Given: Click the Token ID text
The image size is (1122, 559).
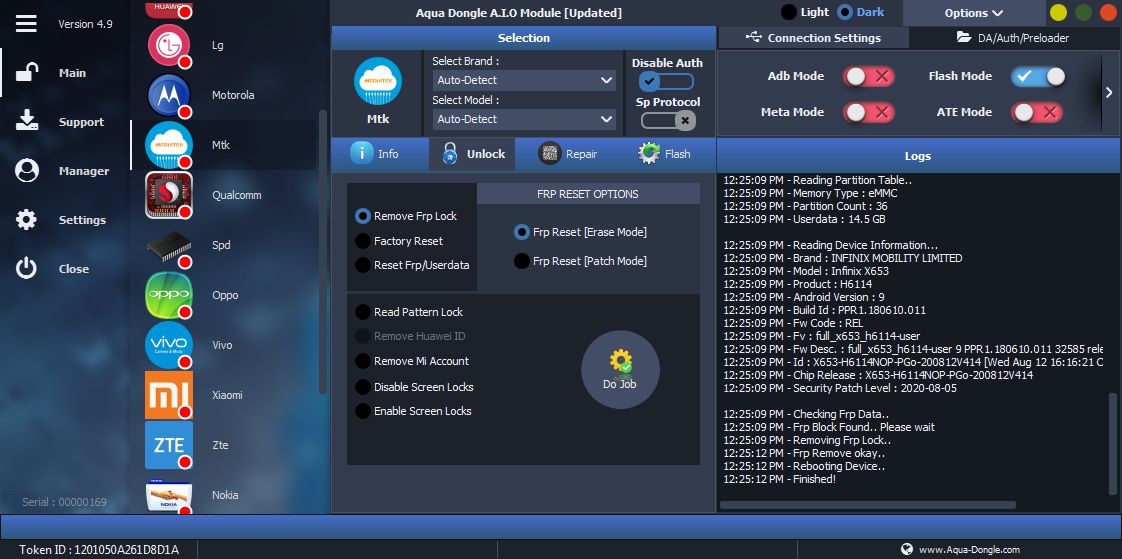Looking at the screenshot, I should (99, 550).
